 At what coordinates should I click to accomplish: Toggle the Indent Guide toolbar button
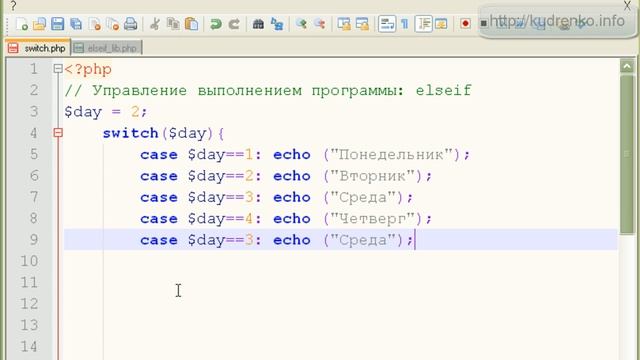pyautogui.click(x=423, y=24)
